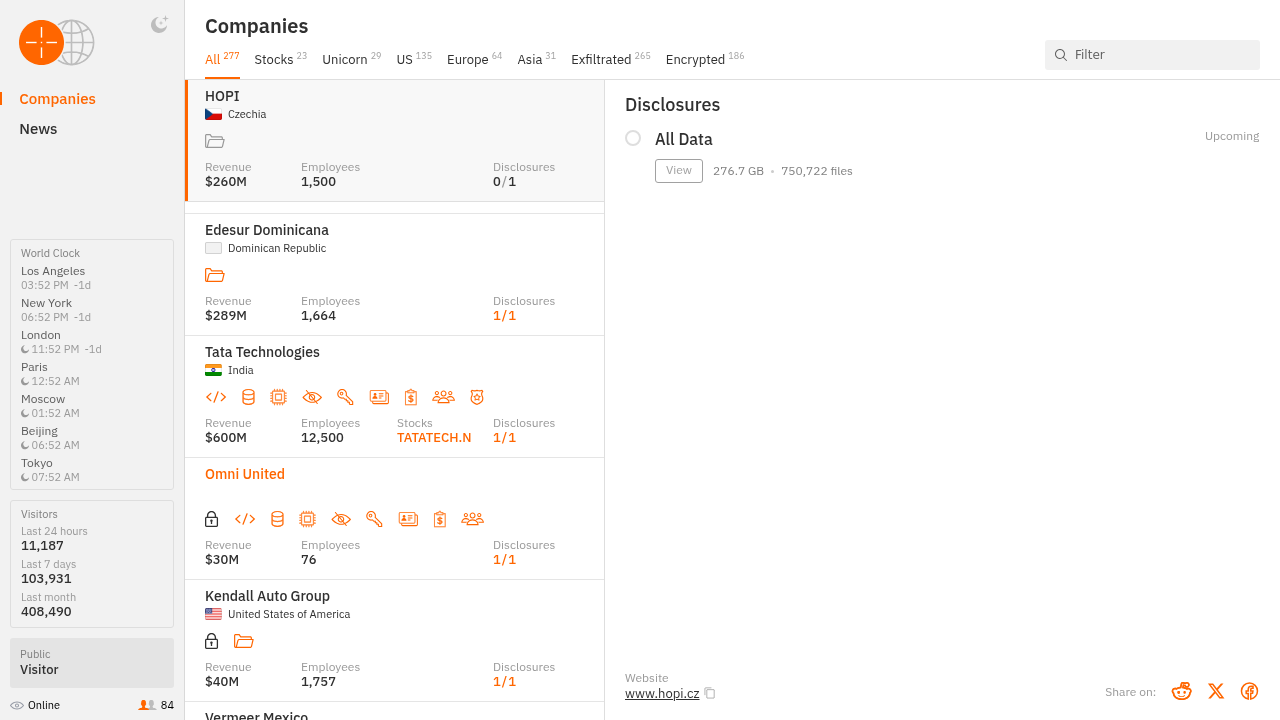Viewport: 1280px width, 720px height.
Task: Click the Public Visitor panel
Action: pos(92,663)
